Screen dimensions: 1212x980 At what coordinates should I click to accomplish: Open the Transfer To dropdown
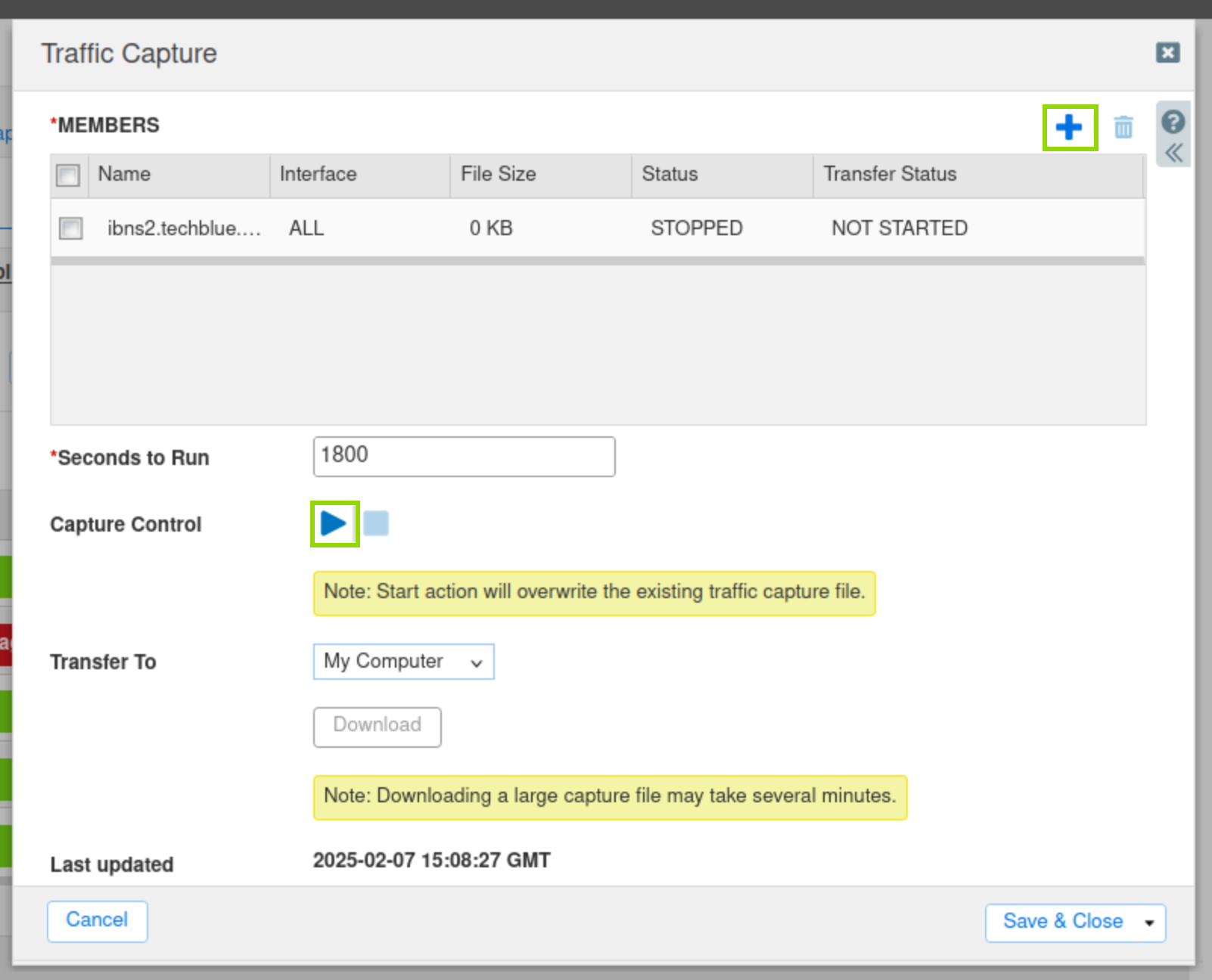[403, 662]
